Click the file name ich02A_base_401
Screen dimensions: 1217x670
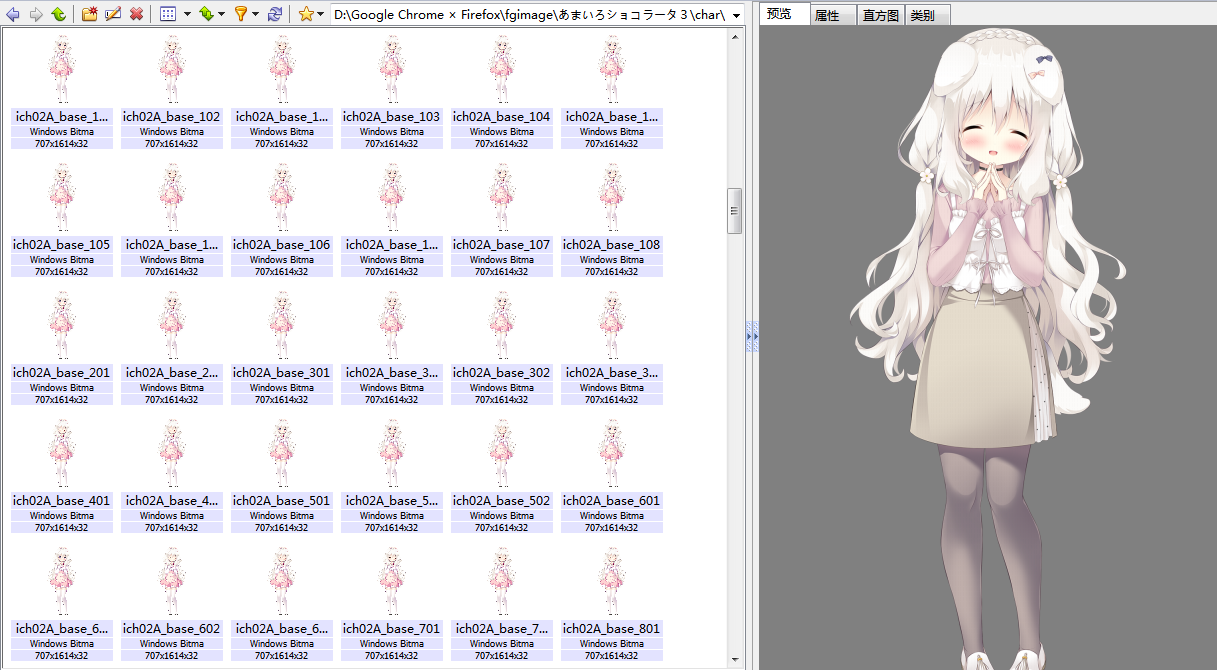(x=62, y=501)
